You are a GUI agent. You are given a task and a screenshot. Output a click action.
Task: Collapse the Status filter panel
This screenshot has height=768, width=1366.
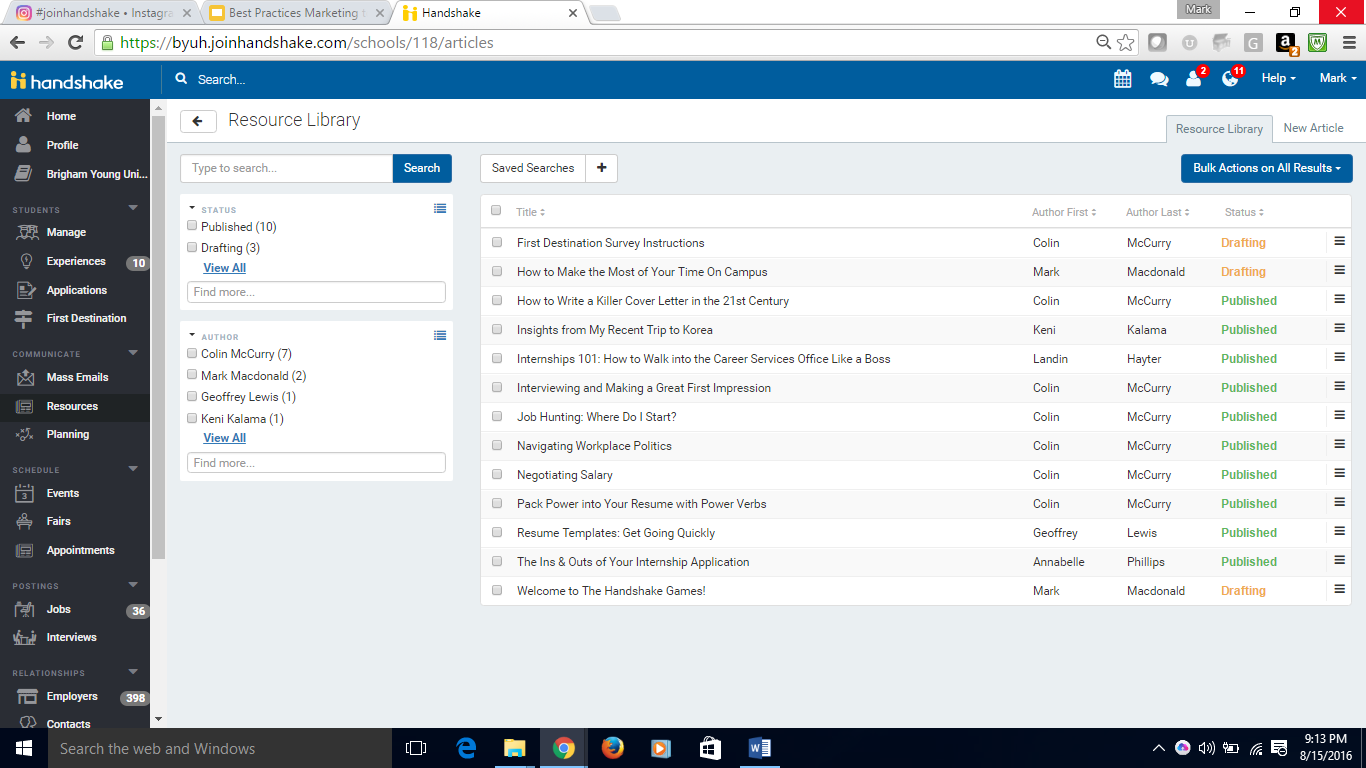coord(191,208)
